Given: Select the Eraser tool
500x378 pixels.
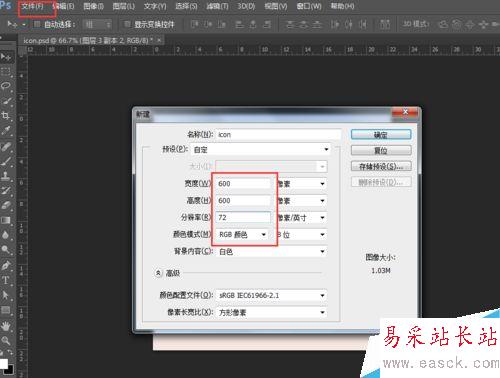Looking at the screenshot, I should coord(6,205).
